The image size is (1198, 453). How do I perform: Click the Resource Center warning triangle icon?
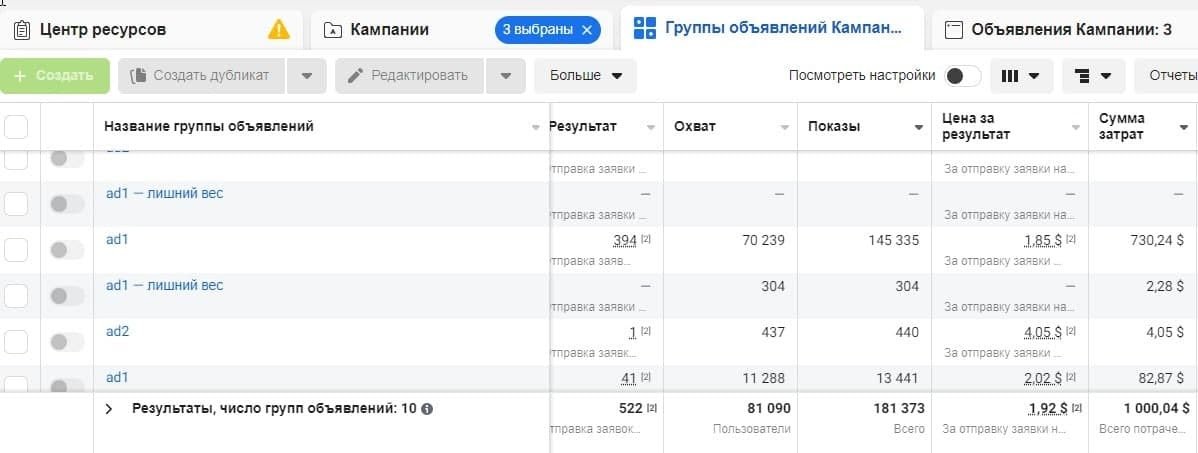coord(279,30)
